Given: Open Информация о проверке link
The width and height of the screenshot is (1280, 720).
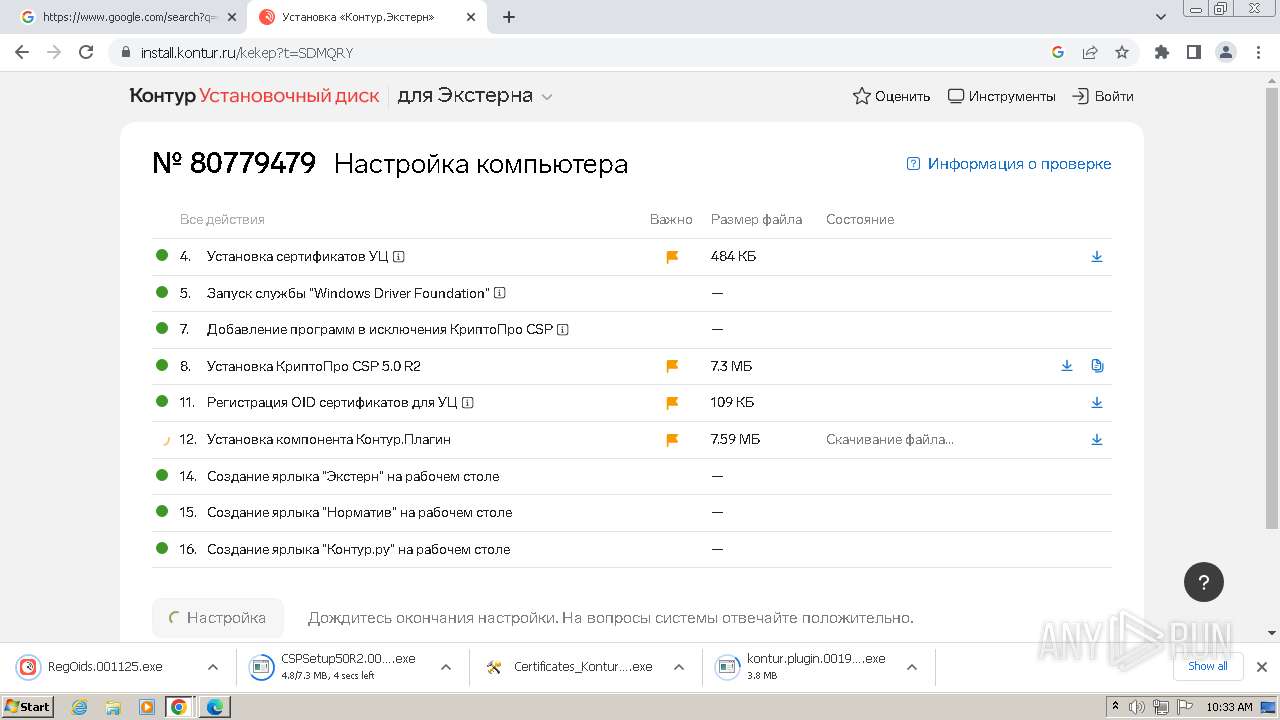Looking at the screenshot, I should tap(1009, 164).
